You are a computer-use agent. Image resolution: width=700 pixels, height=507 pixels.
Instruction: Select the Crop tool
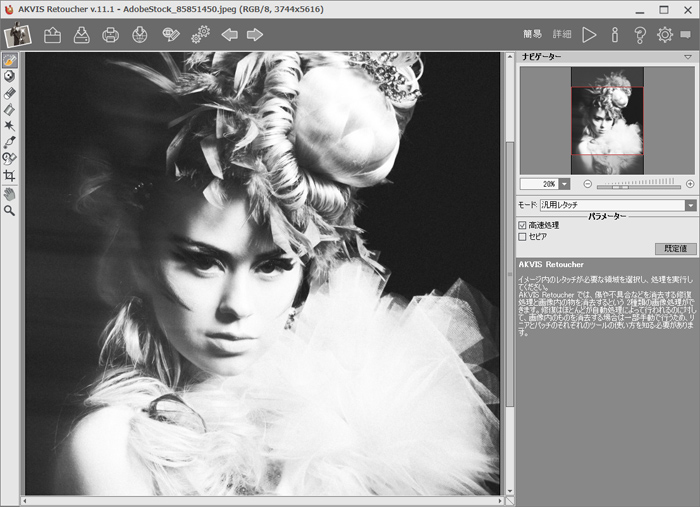pyautogui.click(x=9, y=175)
